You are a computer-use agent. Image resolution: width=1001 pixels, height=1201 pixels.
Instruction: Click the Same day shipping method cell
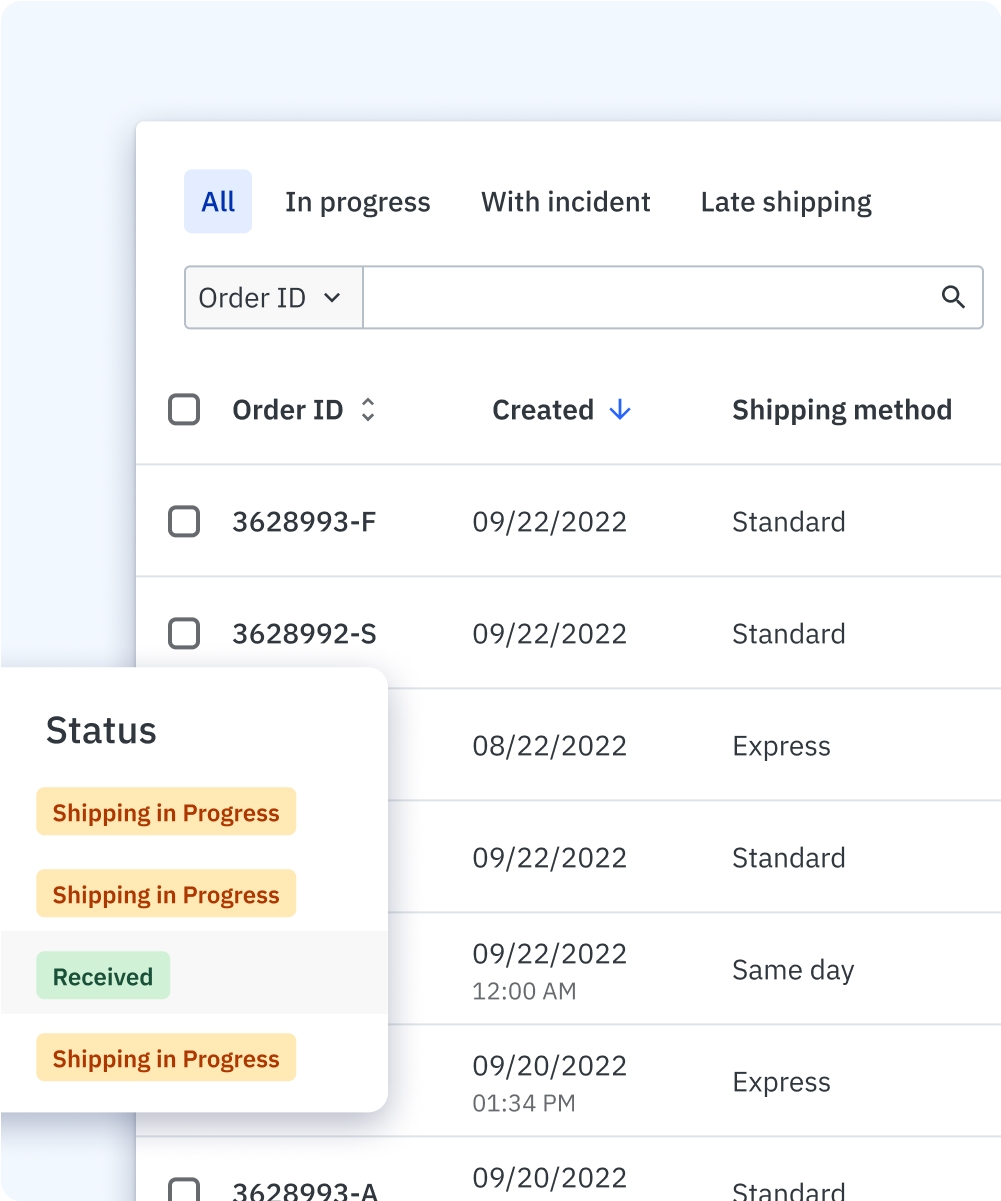point(793,970)
